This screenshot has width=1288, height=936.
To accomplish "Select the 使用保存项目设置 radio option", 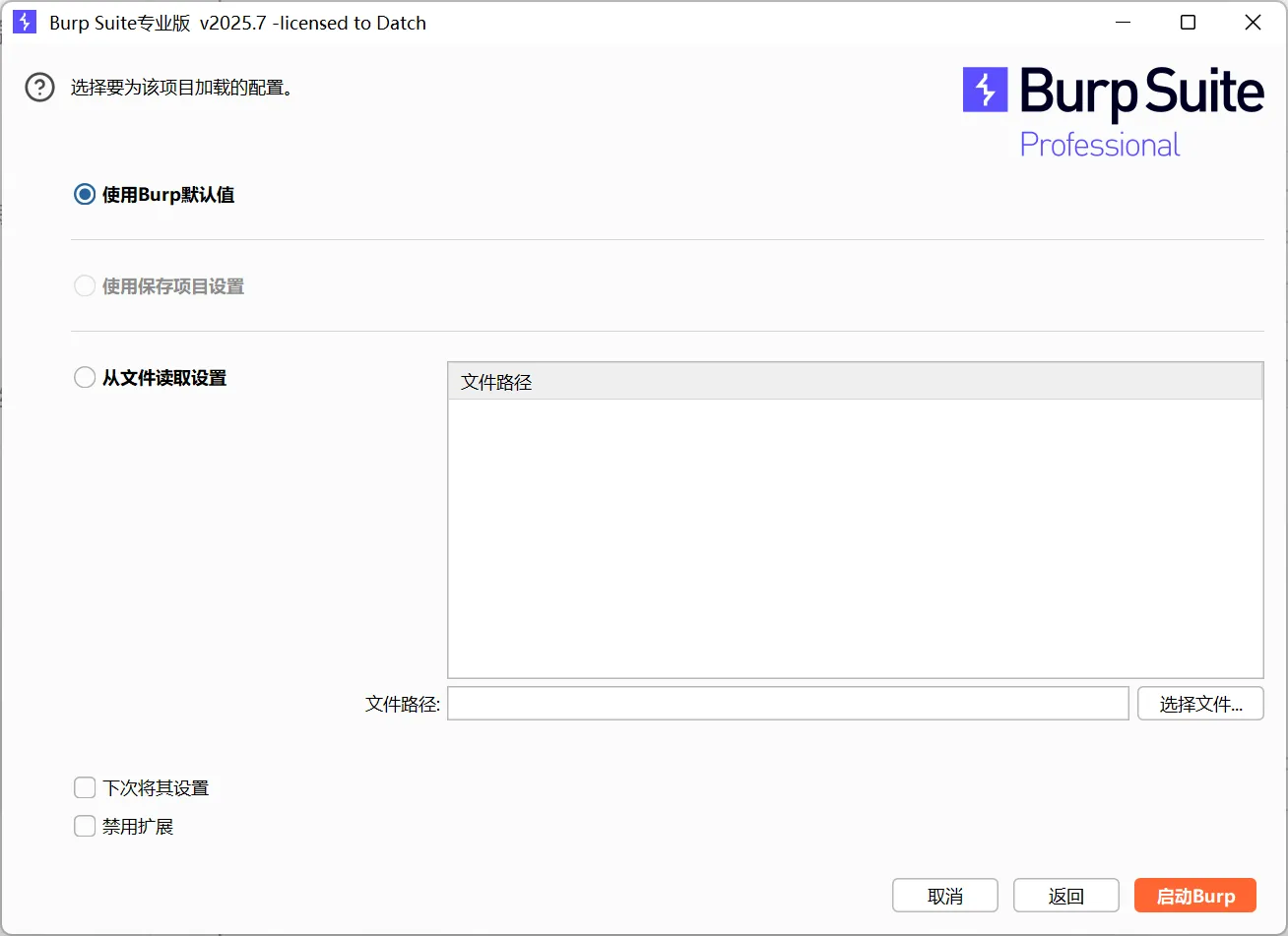I will 85,286.
